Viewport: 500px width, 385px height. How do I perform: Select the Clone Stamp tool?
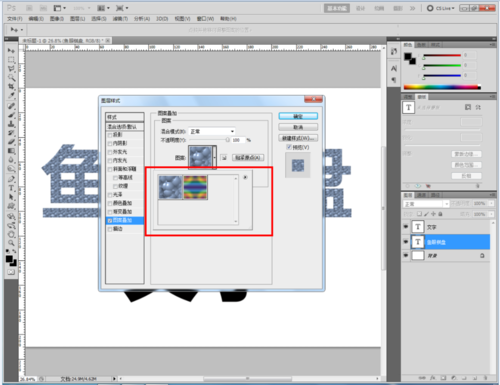11,124
